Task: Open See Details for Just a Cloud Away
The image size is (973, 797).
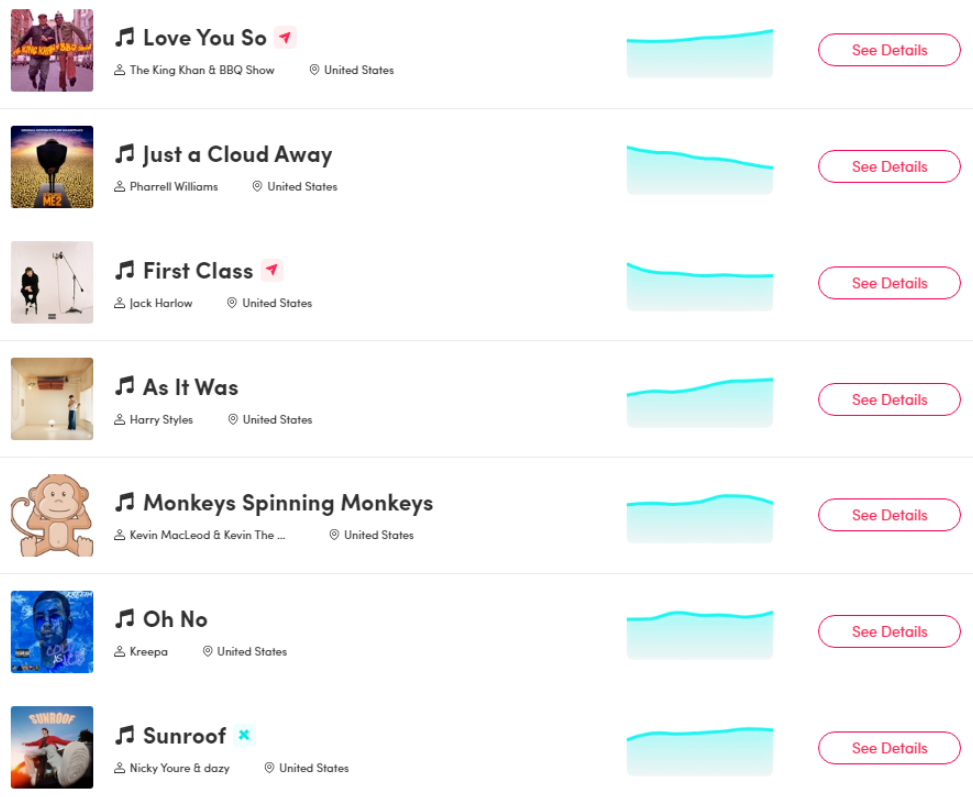Action: (889, 166)
